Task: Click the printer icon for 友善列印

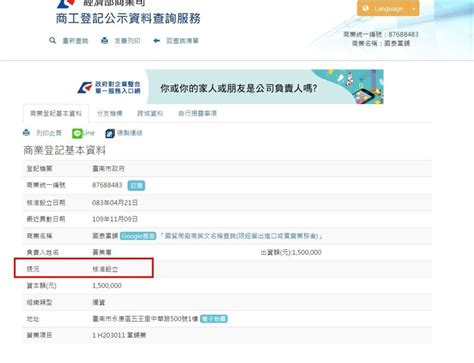Action: coord(104,41)
